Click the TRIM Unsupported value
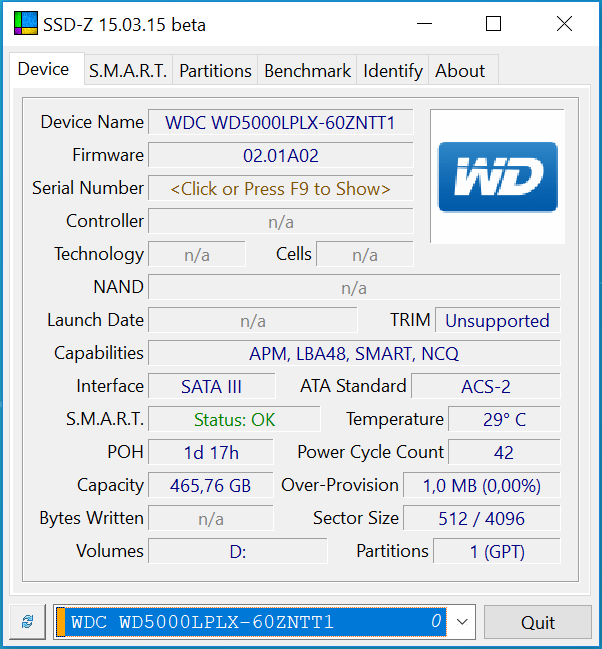This screenshot has width=602, height=649. click(497, 321)
